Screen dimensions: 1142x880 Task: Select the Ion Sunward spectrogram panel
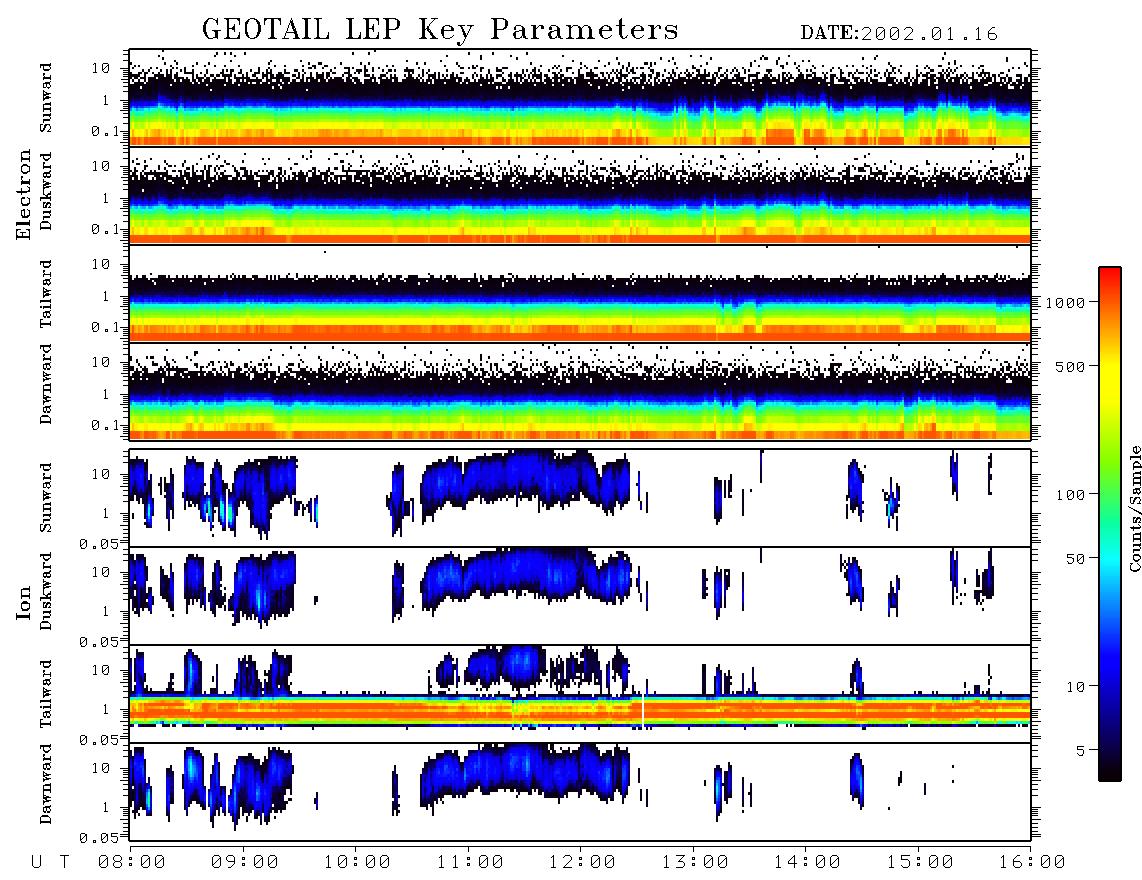(580, 498)
